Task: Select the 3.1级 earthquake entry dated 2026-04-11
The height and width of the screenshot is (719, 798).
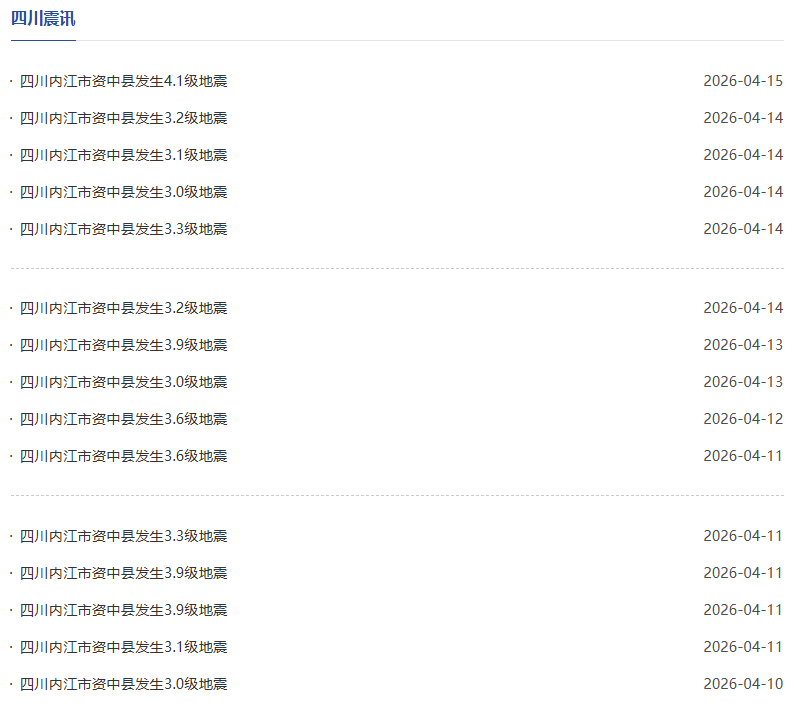Action: [123, 647]
